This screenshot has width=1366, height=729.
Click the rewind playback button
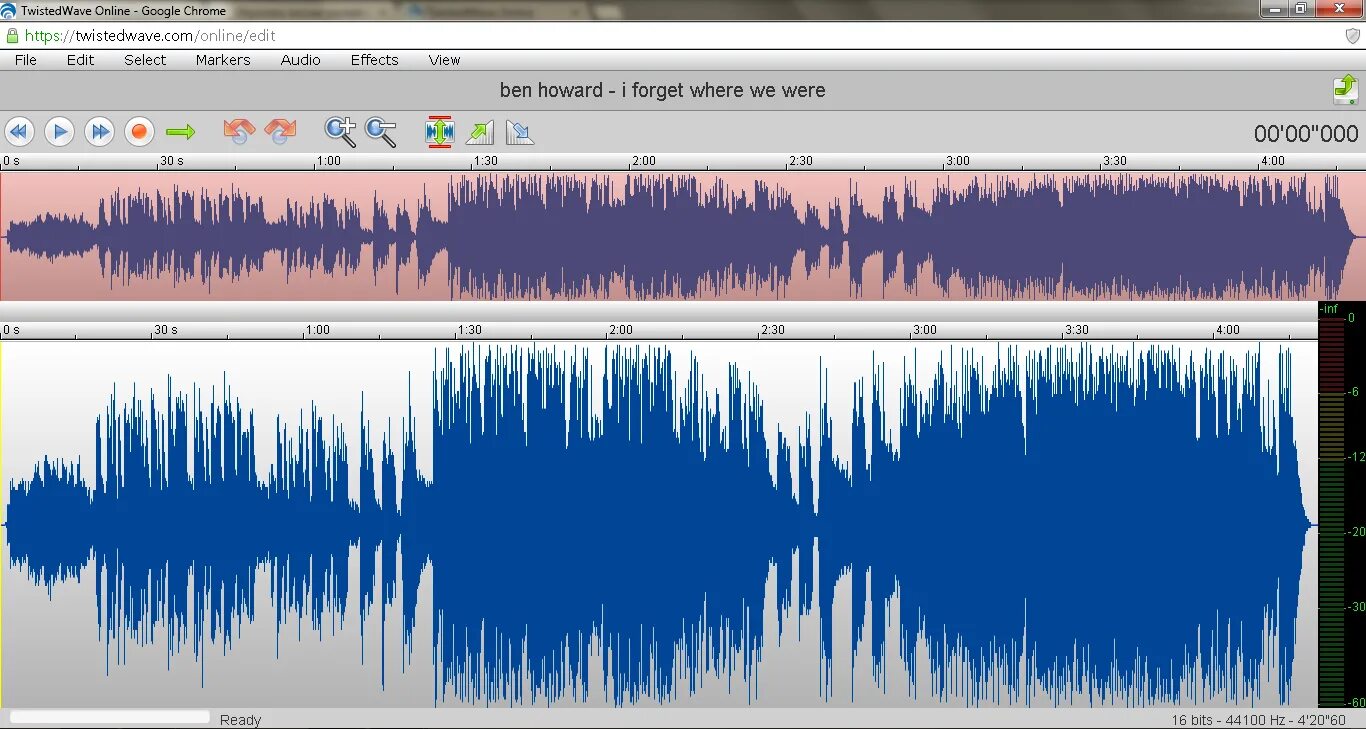tap(20, 132)
